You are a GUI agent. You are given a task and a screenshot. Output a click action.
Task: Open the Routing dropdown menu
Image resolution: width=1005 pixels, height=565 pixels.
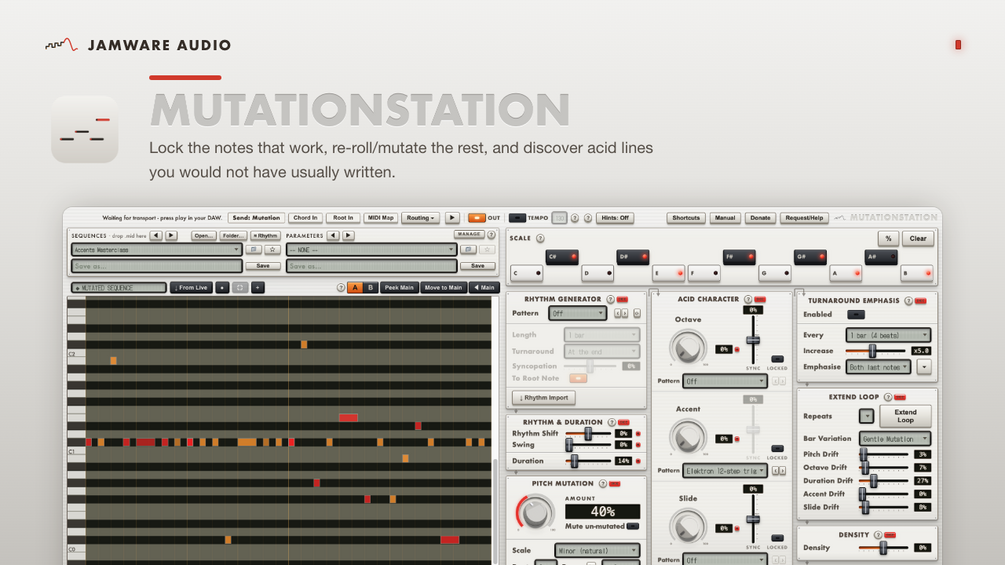[x=420, y=218]
